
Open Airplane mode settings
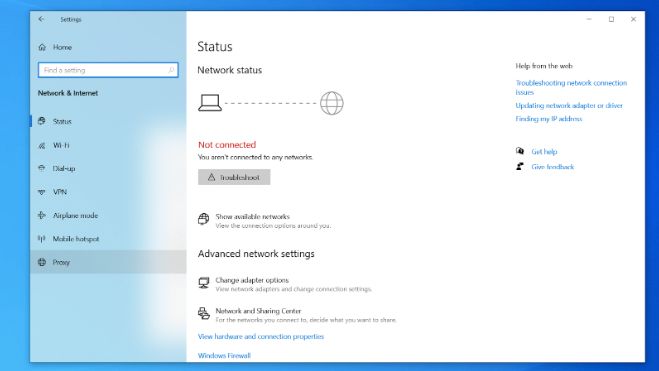pos(108,215)
